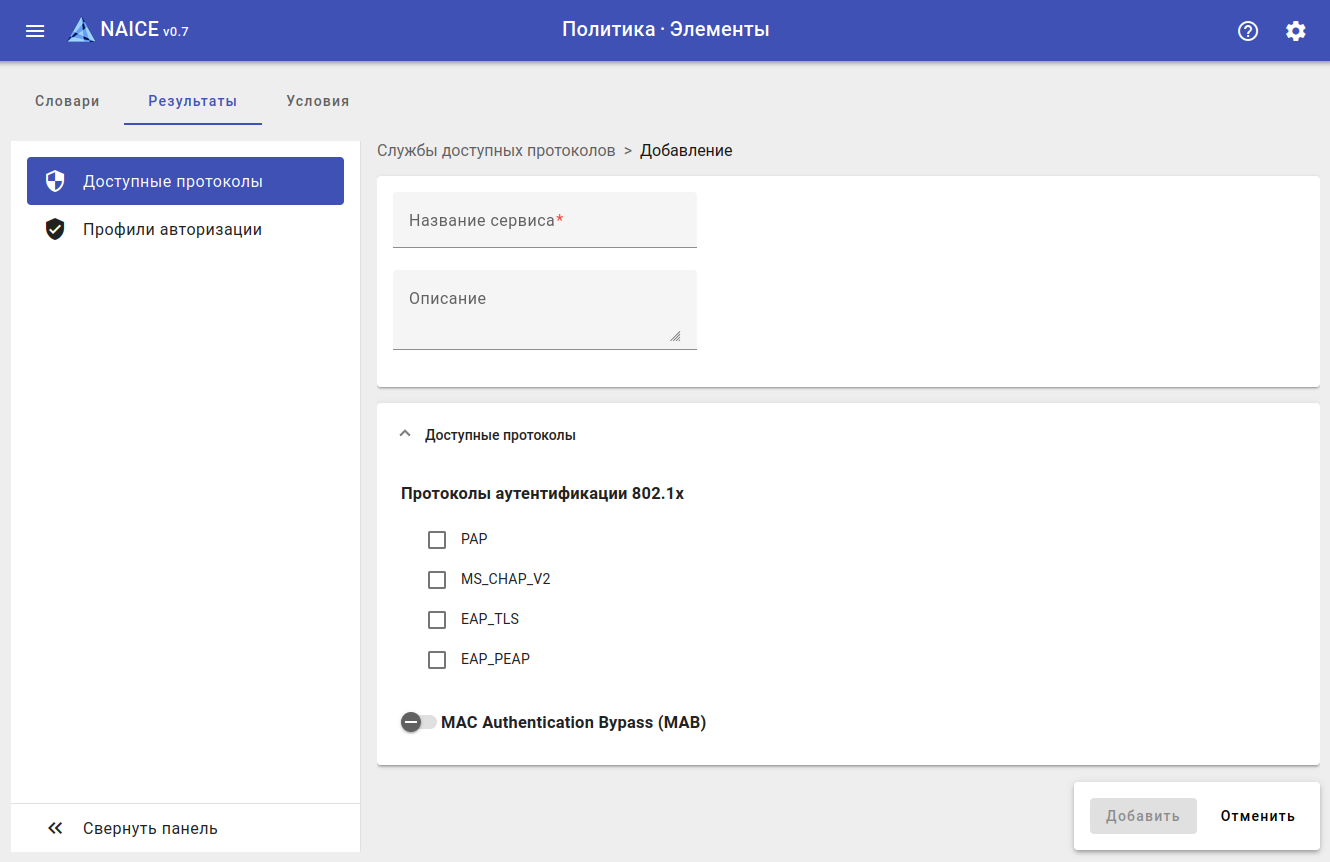1330x862 pixels.
Task: Check the MS_CHAP_V2 checkbox
Action: pos(437,580)
